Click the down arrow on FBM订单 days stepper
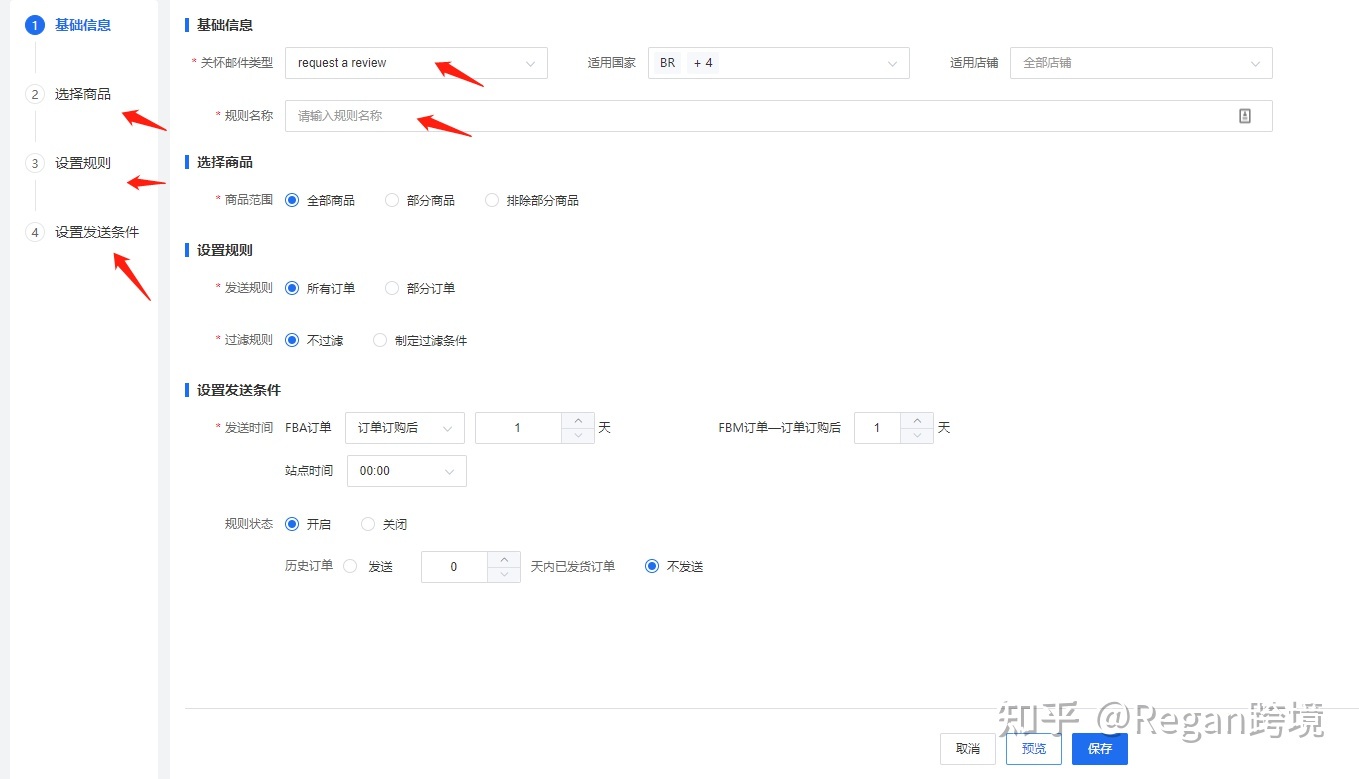 (917, 433)
